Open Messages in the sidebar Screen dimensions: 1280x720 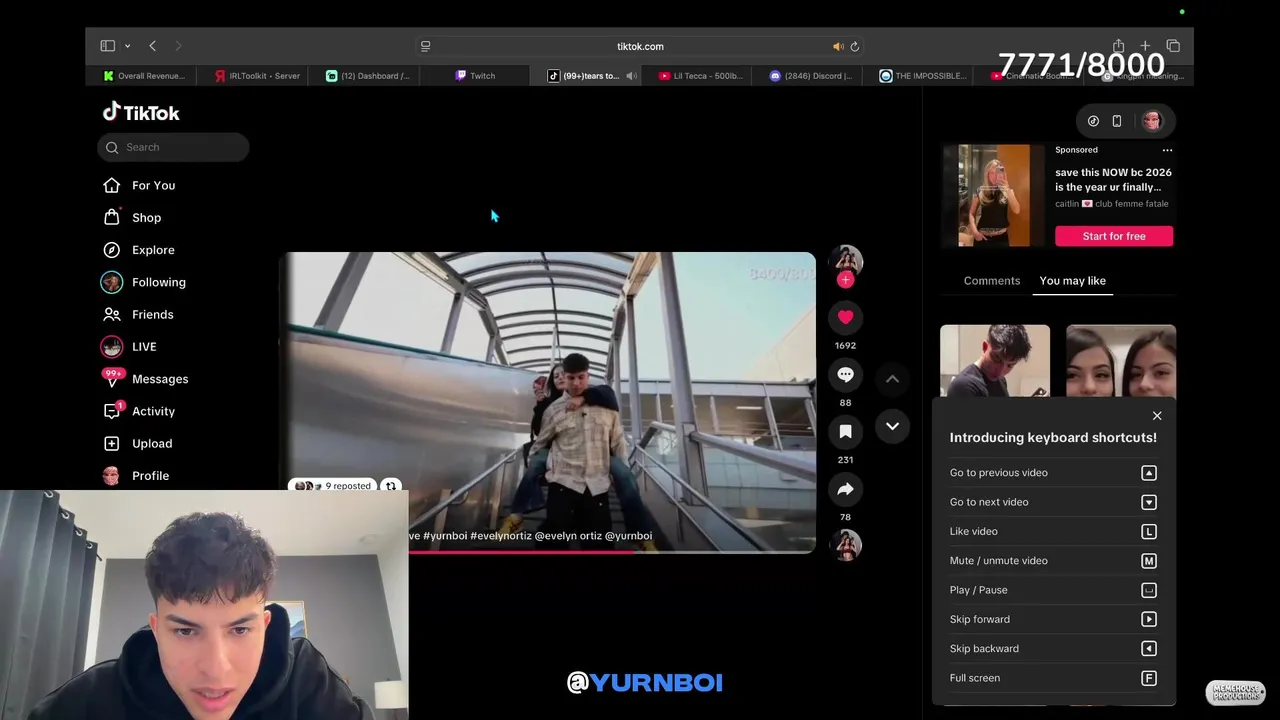145,379
